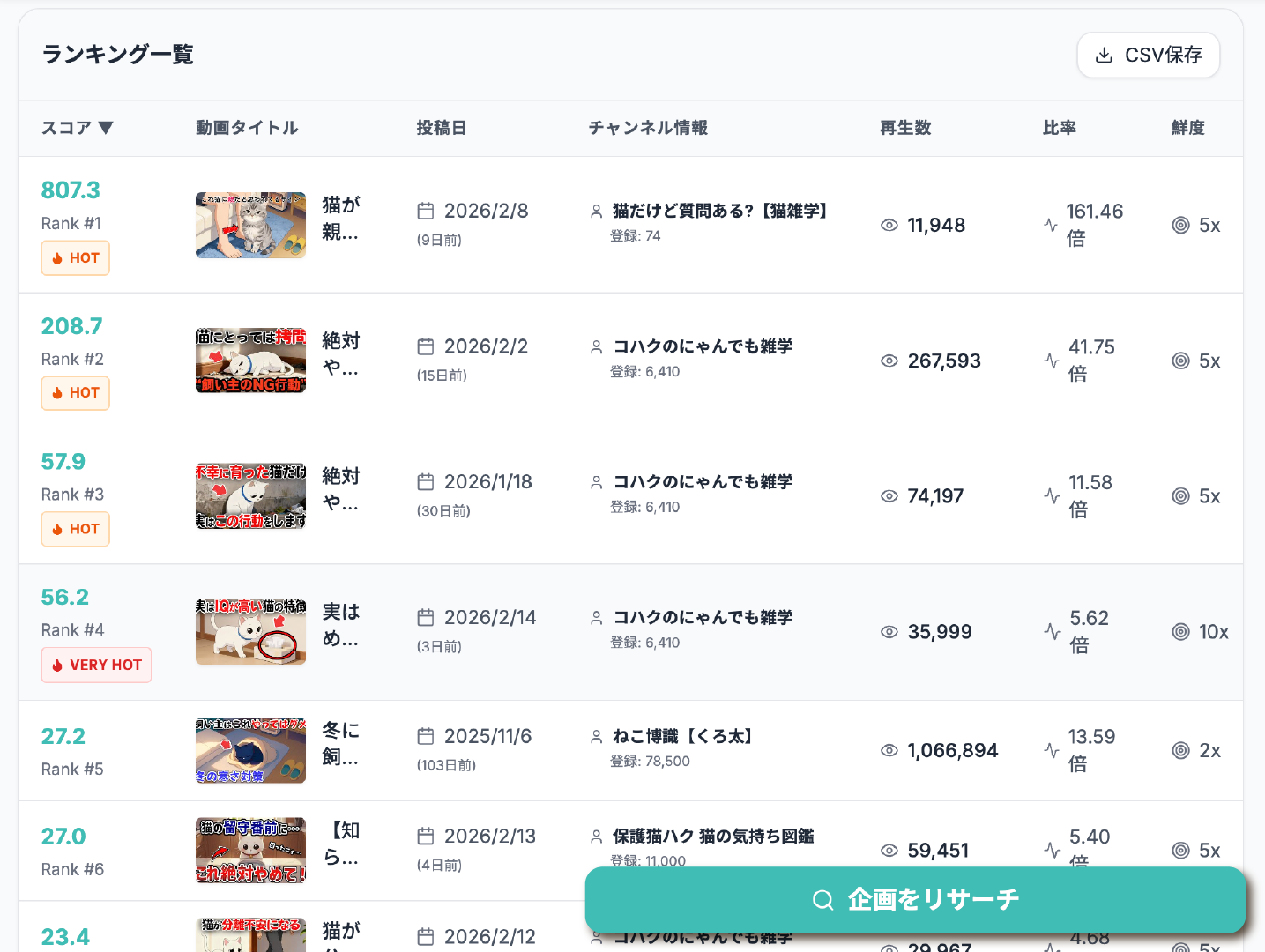Click the calendar icon beside 2025/11/6
The height and width of the screenshot is (952, 1265).
click(x=426, y=736)
